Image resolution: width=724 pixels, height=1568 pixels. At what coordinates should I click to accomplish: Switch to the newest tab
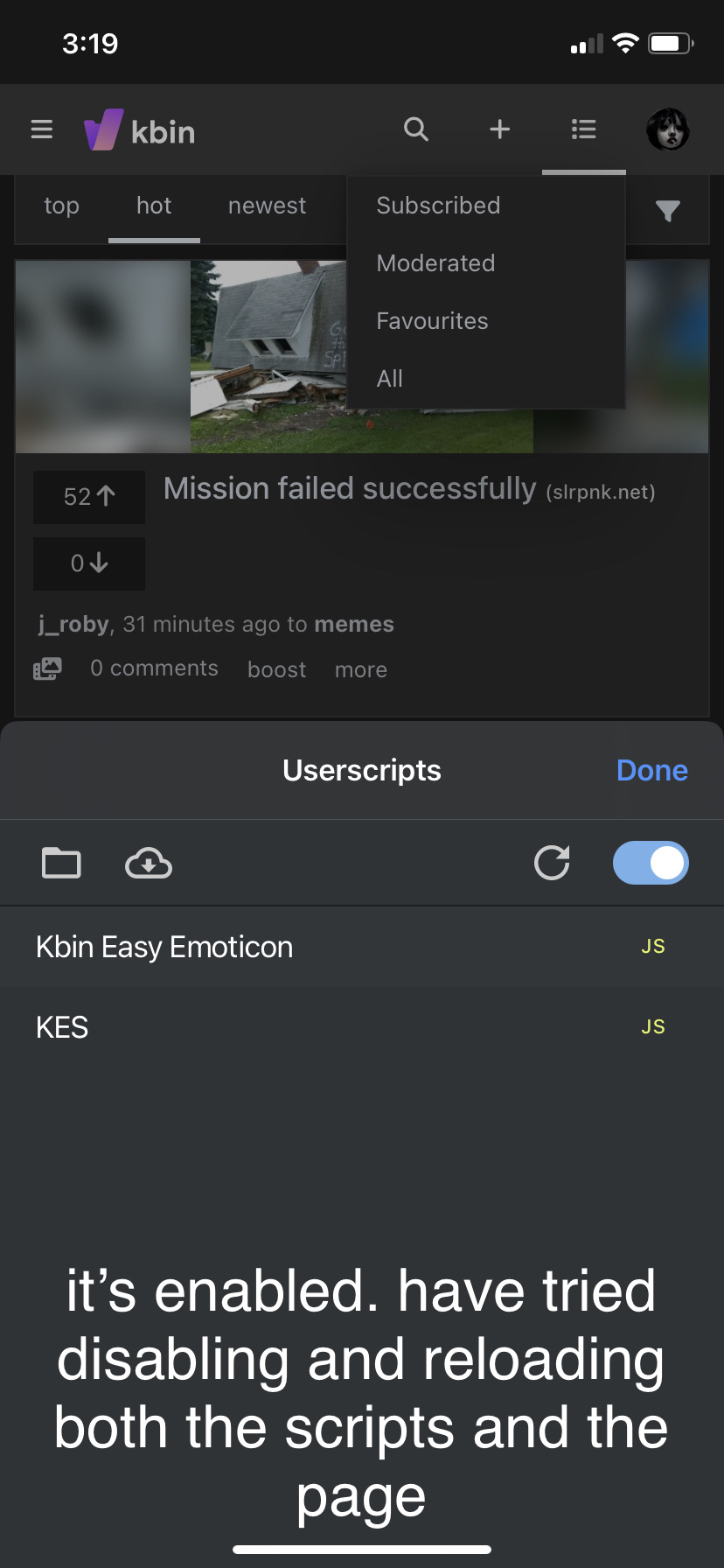coord(267,206)
